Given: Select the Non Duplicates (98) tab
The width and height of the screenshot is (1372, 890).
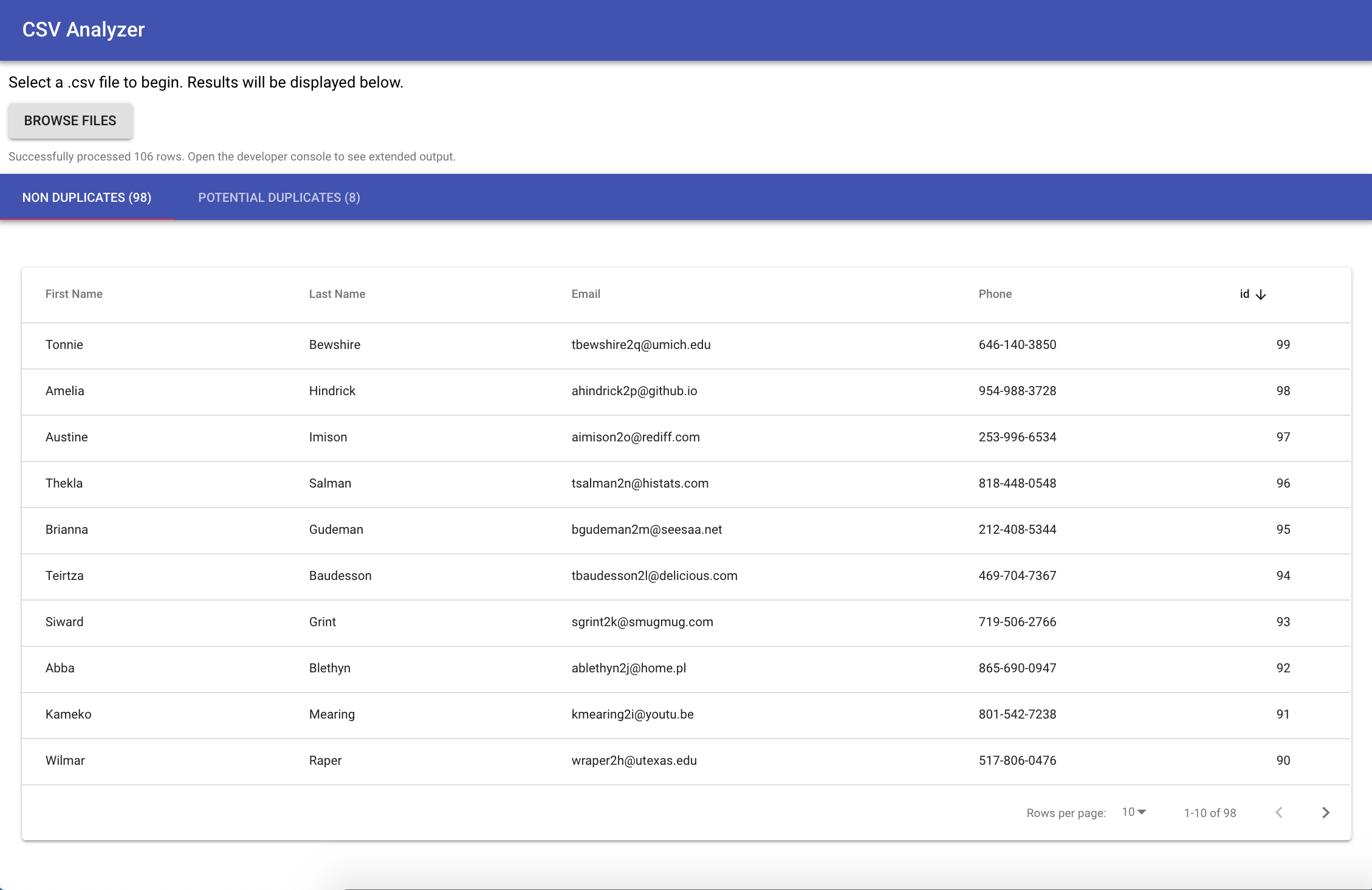Looking at the screenshot, I should click(87, 198).
